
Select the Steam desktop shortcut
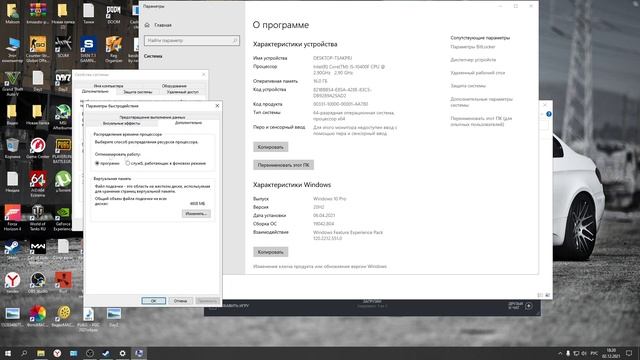(x=12, y=249)
